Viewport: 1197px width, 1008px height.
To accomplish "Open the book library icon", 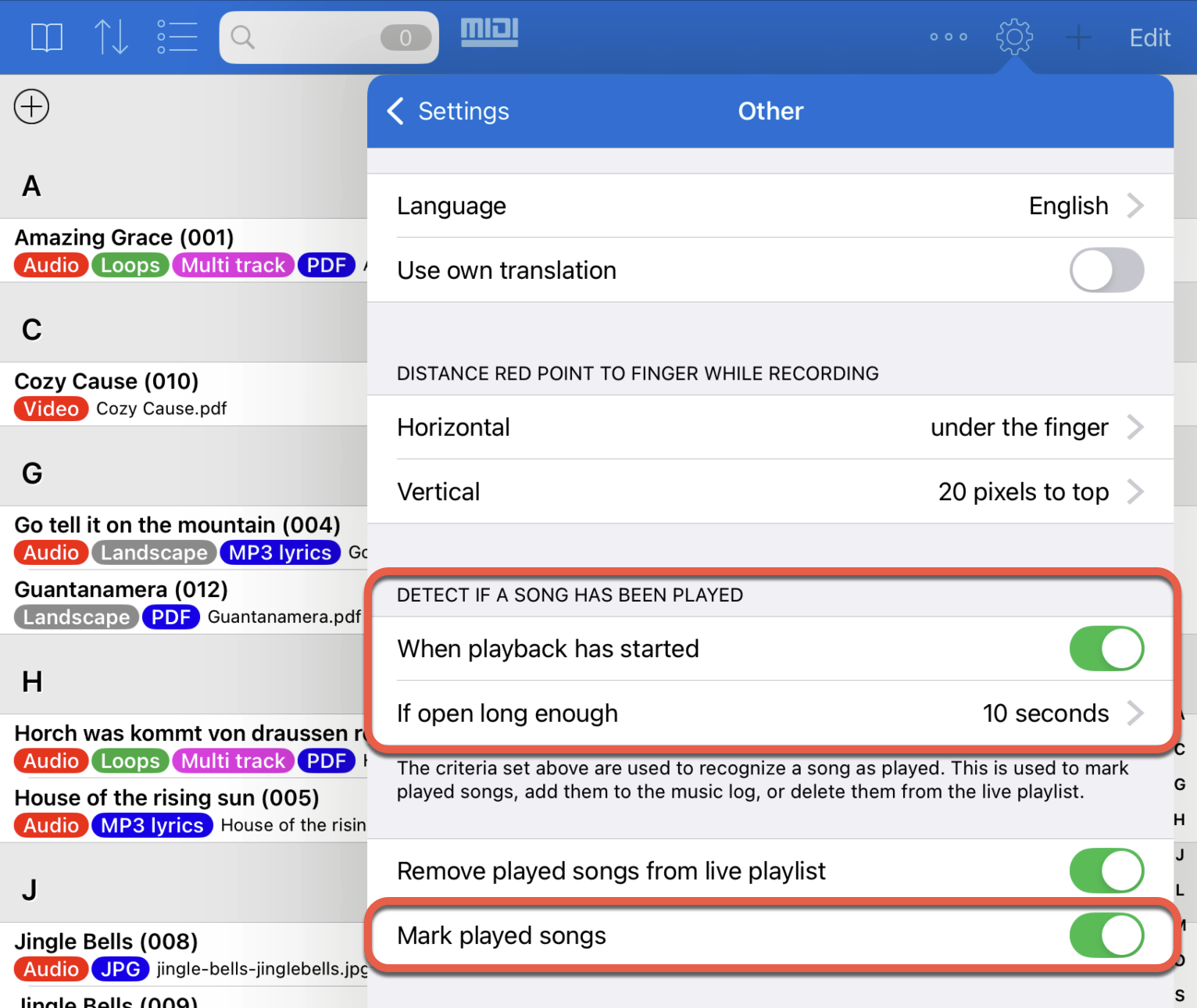I will 47,38.
